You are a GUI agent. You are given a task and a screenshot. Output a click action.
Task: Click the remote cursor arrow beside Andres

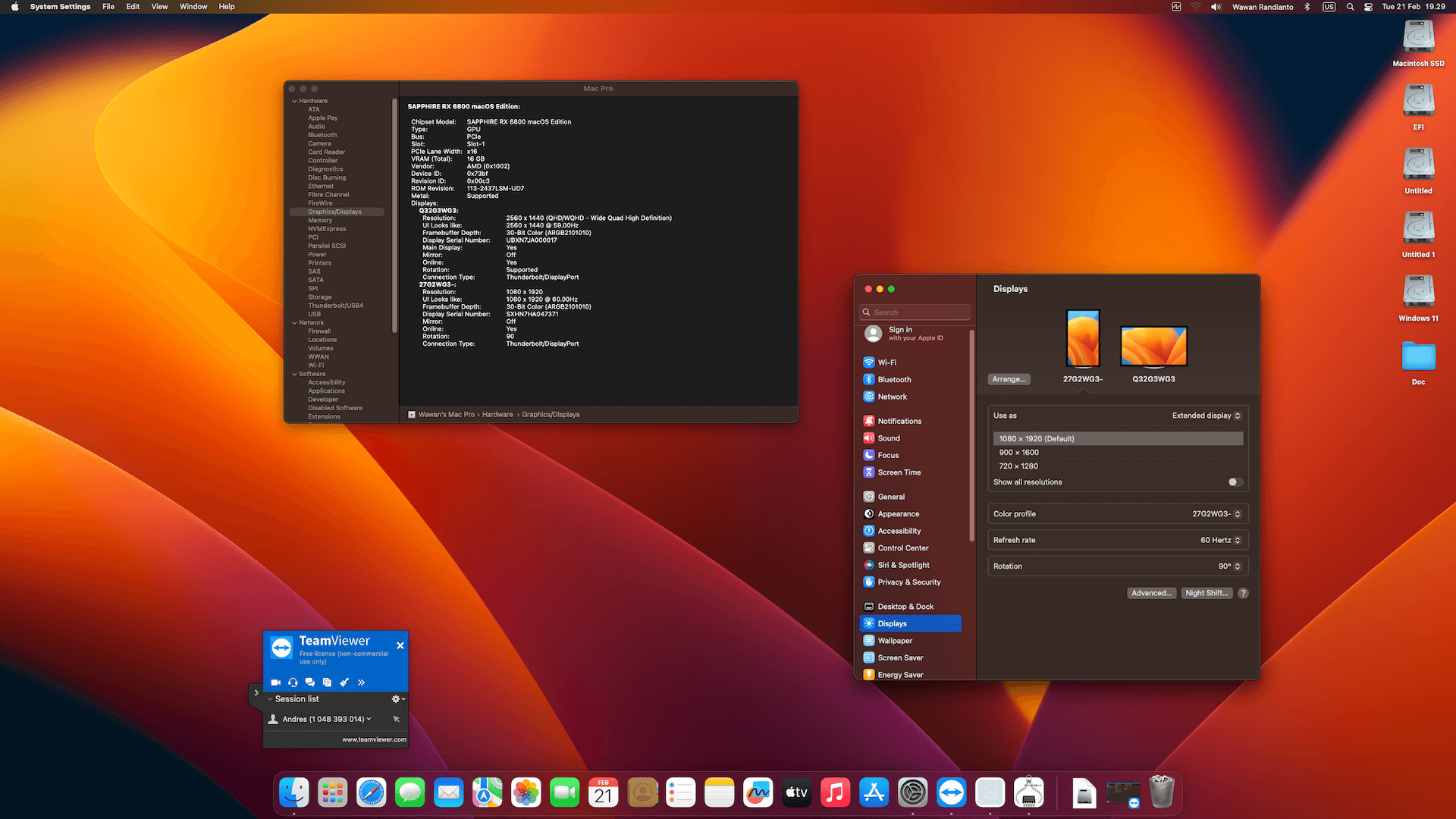pyautogui.click(x=396, y=719)
